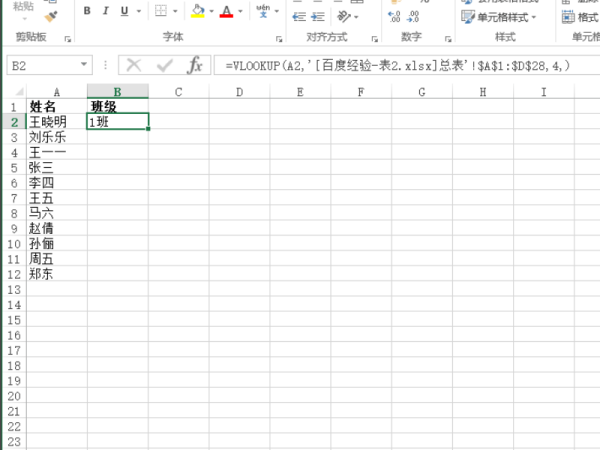Click cell containing 赵倩

[57, 228]
